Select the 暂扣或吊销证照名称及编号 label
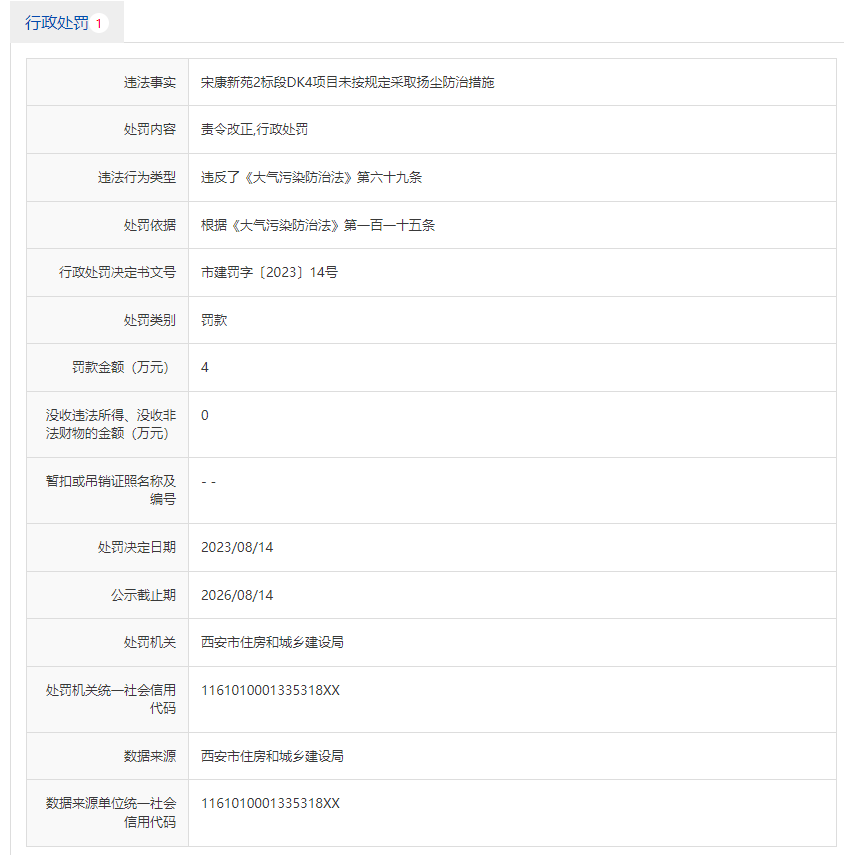This screenshot has width=844, height=855. coord(111,490)
